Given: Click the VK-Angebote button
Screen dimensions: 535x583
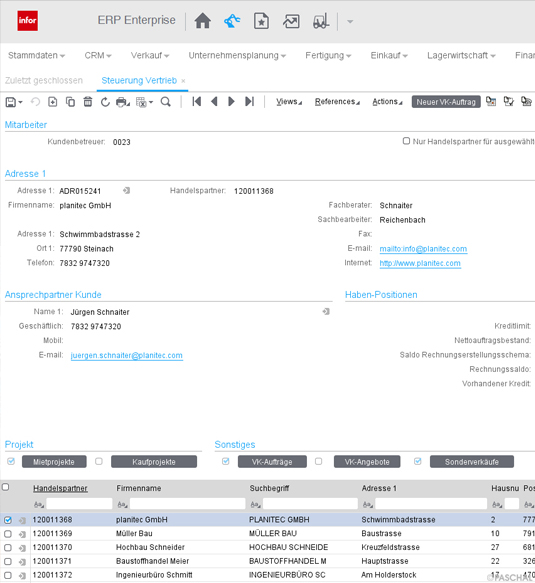Looking at the screenshot, I should coord(367,462).
